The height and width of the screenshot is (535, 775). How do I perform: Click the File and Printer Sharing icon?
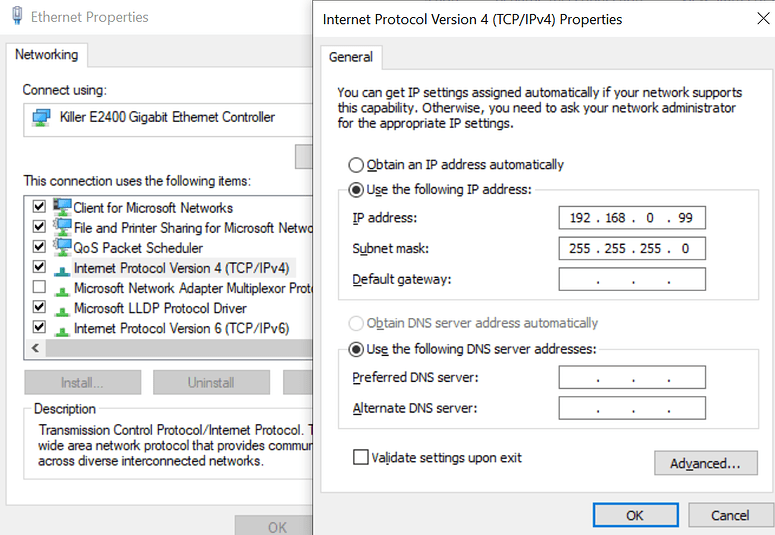pyautogui.click(x=62, y=228)
